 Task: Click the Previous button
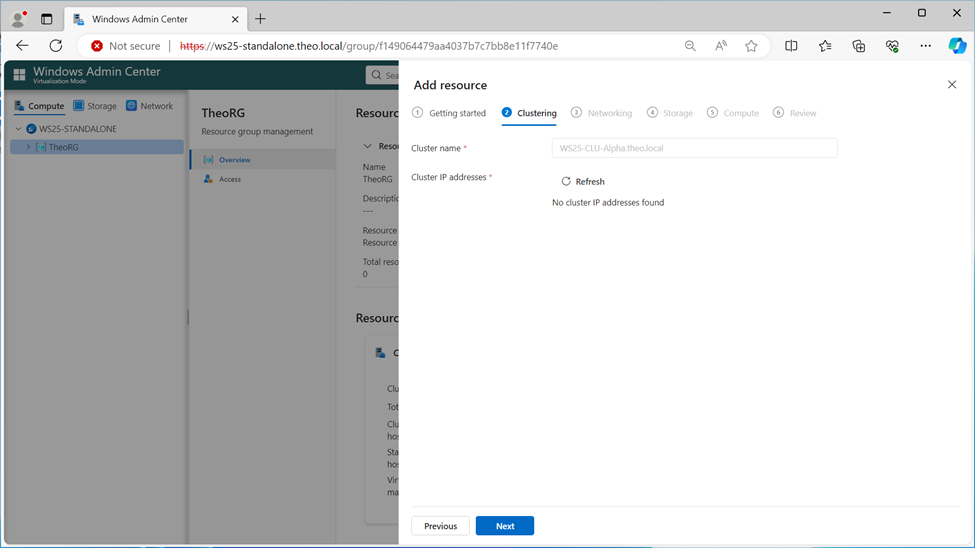440,526
